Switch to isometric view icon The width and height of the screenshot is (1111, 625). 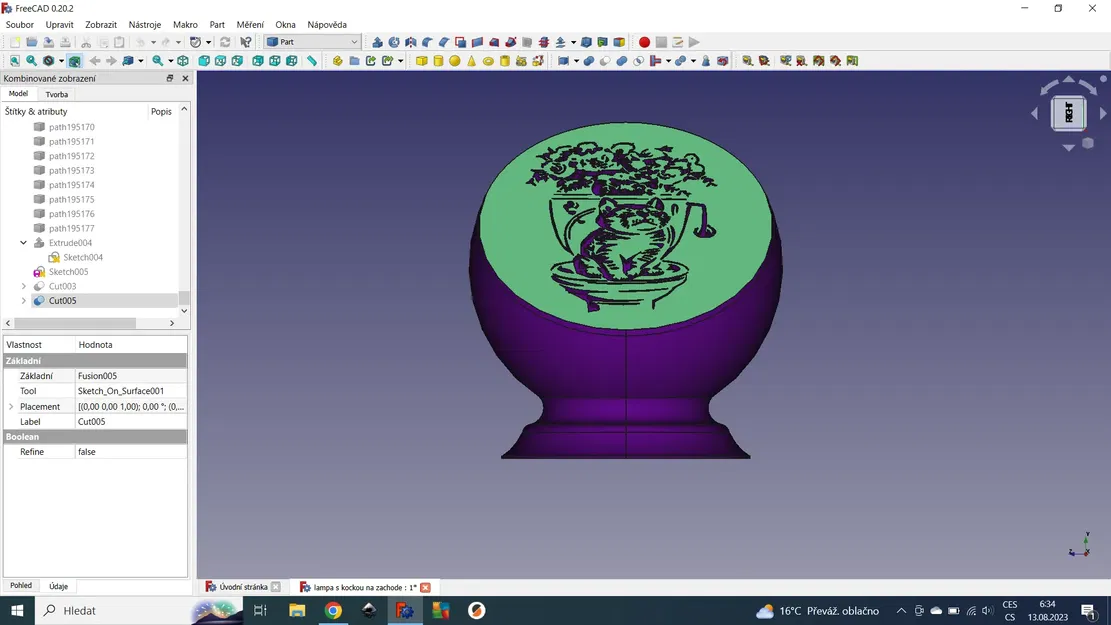click(x=183, y=61)
